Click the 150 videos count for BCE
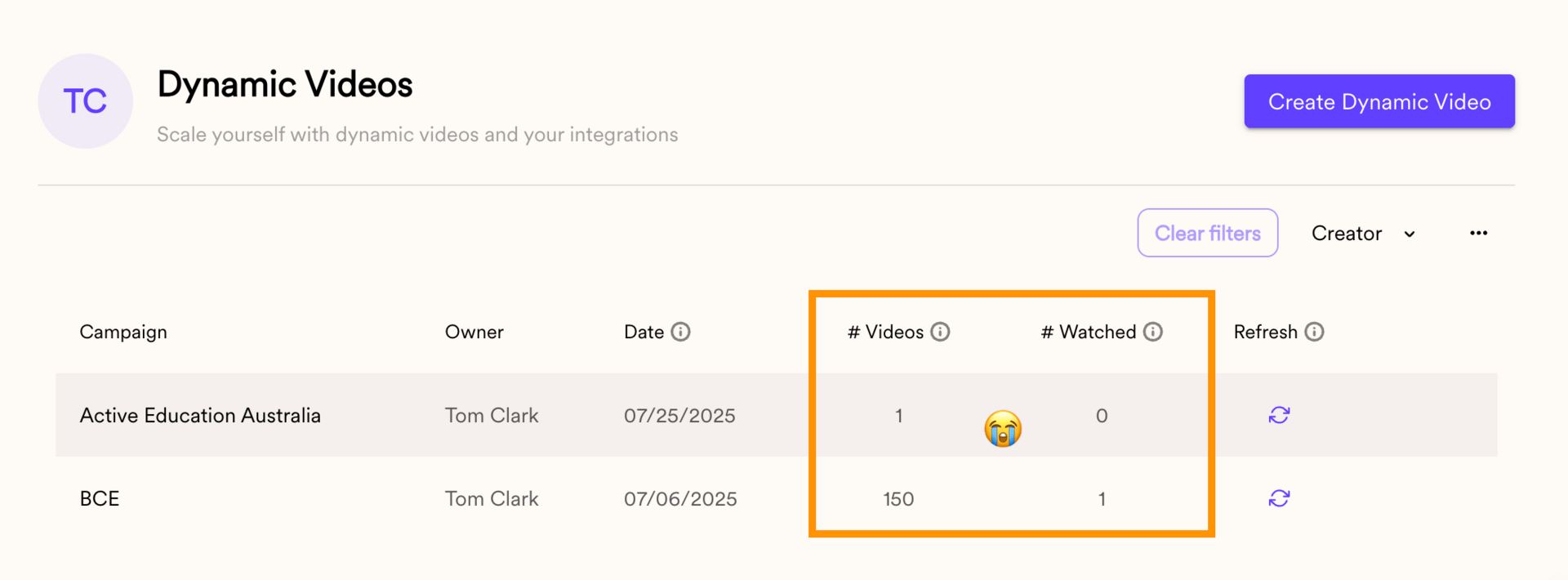The image size is (1568, 580). coord(898,498)
